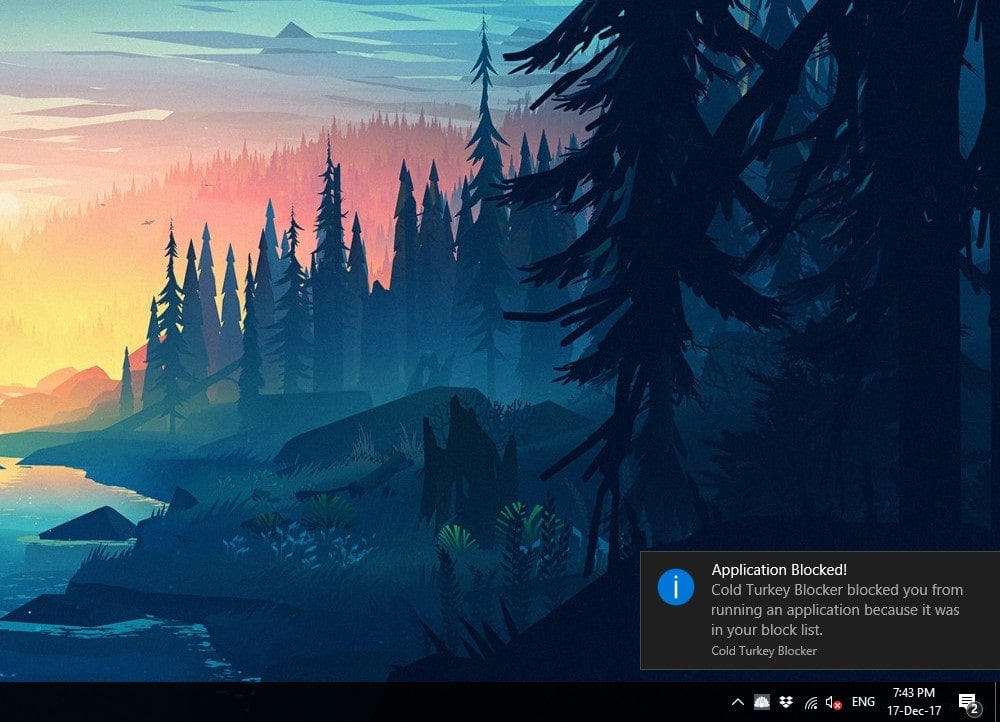The width and height of the screenshot is (1000, 722).
Task: Open the clock showing 7:43 PM
Action: 914,701
